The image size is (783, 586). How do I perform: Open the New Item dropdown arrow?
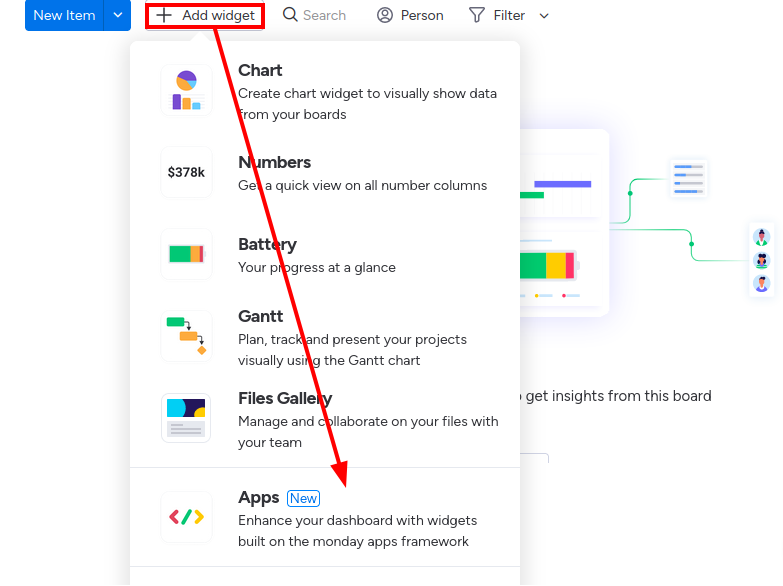pyautogui.click(x=118, y=15)
